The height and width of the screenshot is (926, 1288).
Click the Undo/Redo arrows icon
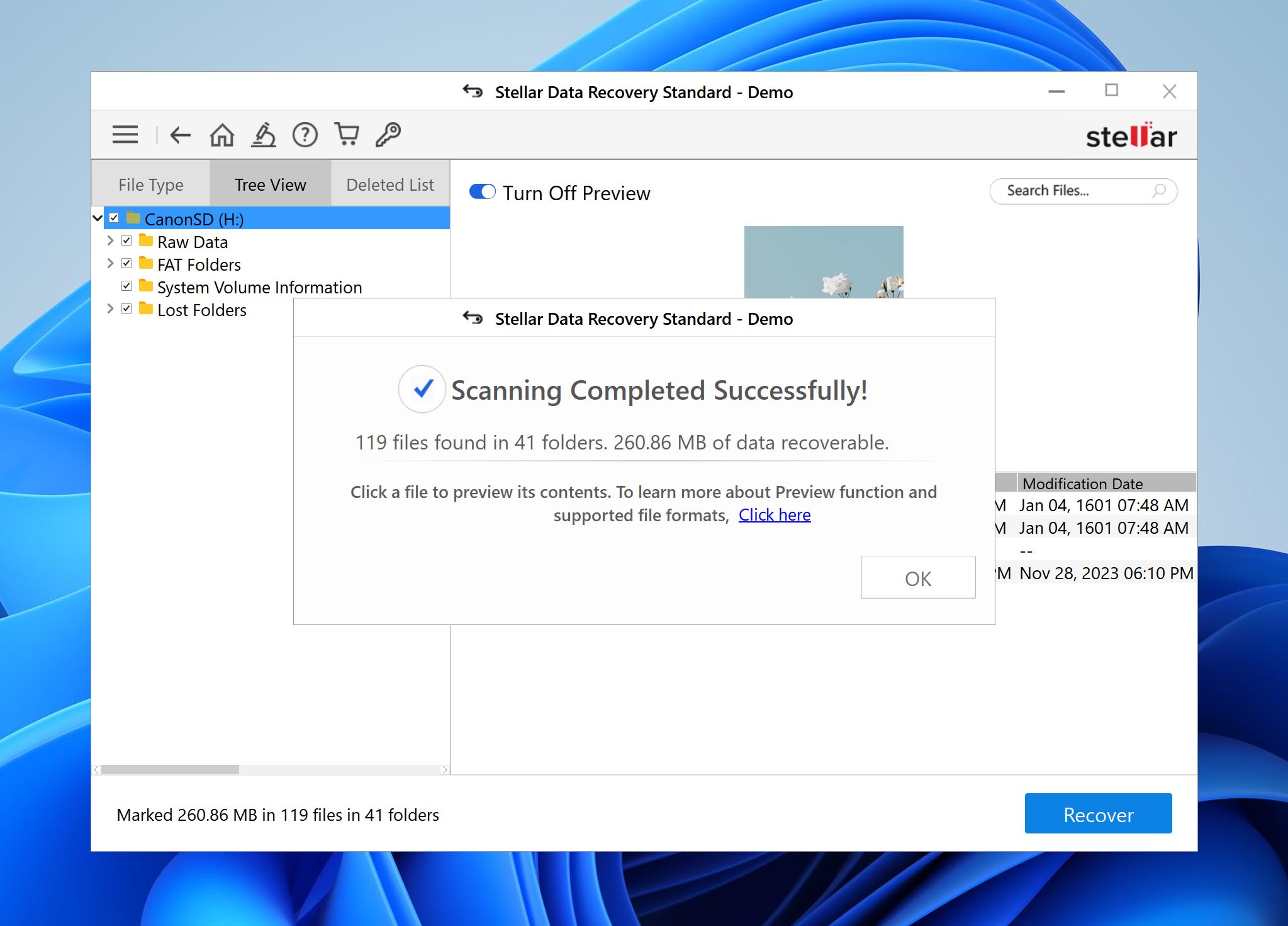(x=474, y=92)
